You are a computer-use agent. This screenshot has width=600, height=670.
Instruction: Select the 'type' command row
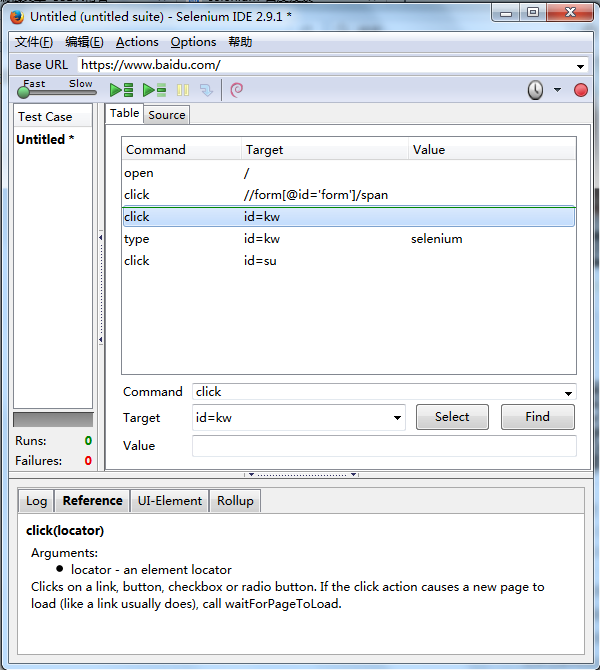[349, 239]
